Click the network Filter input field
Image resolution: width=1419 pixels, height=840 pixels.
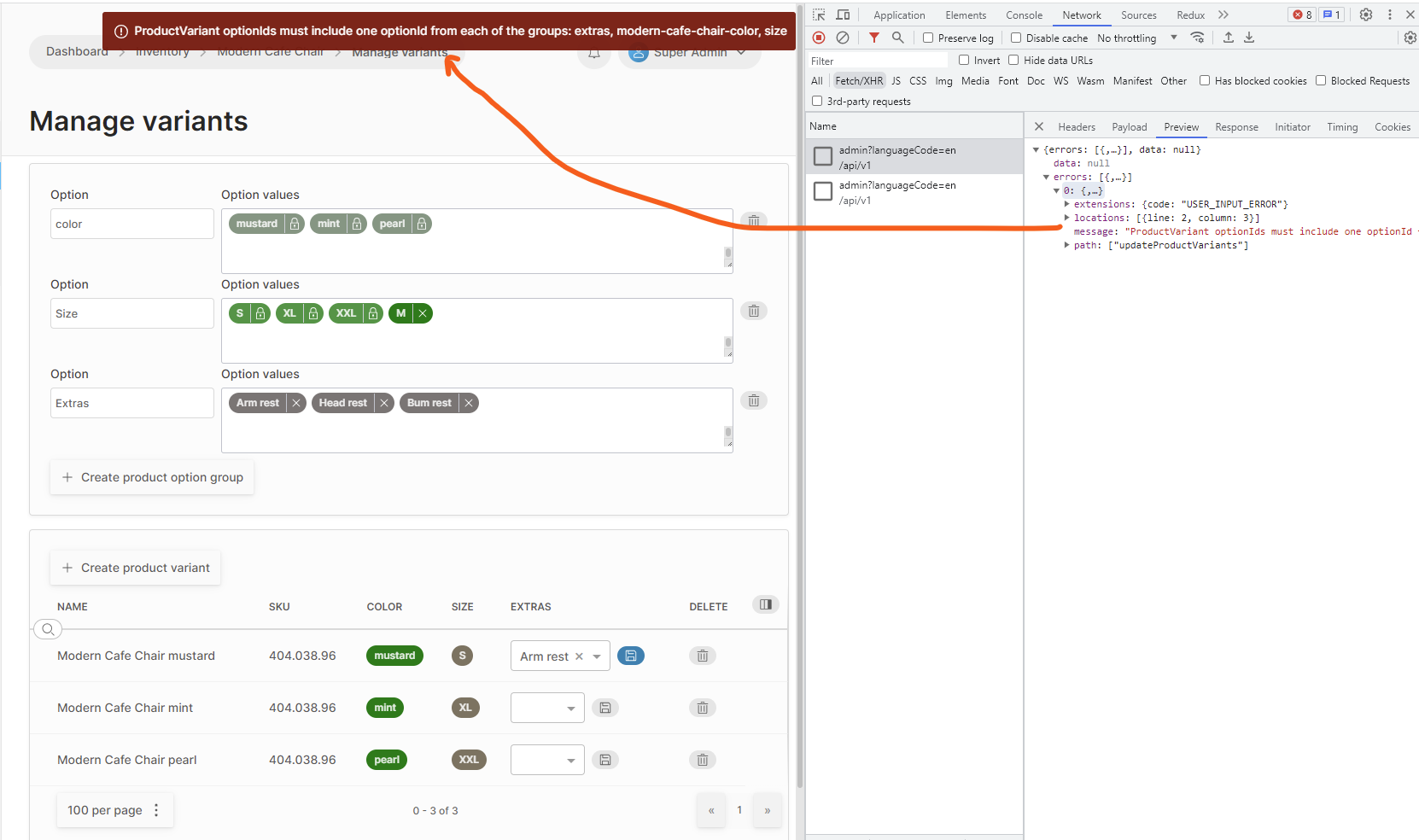pos(879,60)
